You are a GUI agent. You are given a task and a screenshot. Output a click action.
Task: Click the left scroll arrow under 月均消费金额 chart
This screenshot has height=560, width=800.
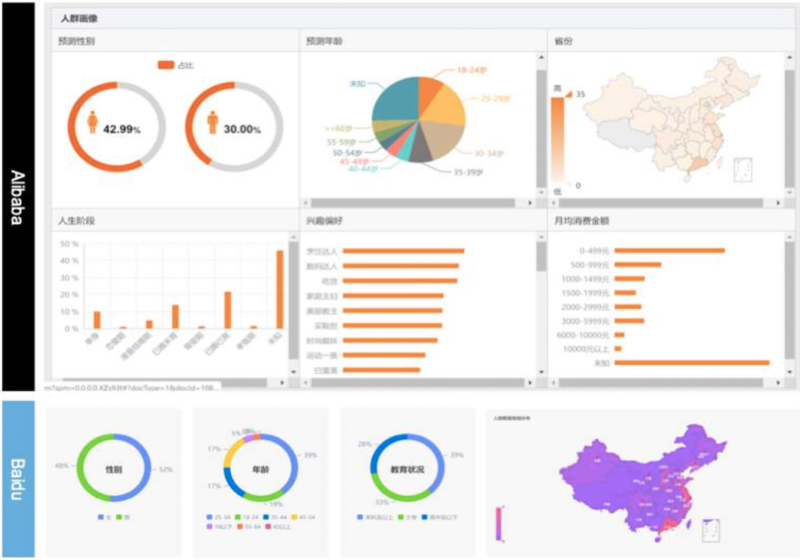point(555,382)
